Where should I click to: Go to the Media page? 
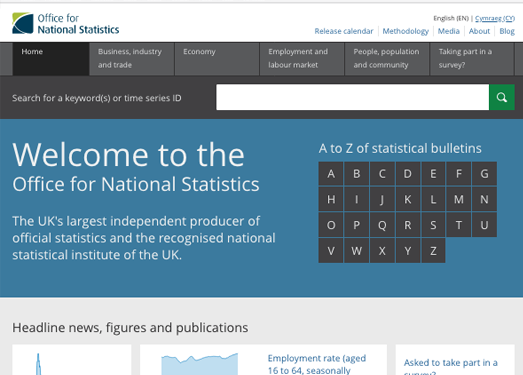click(x=449, y=31)
